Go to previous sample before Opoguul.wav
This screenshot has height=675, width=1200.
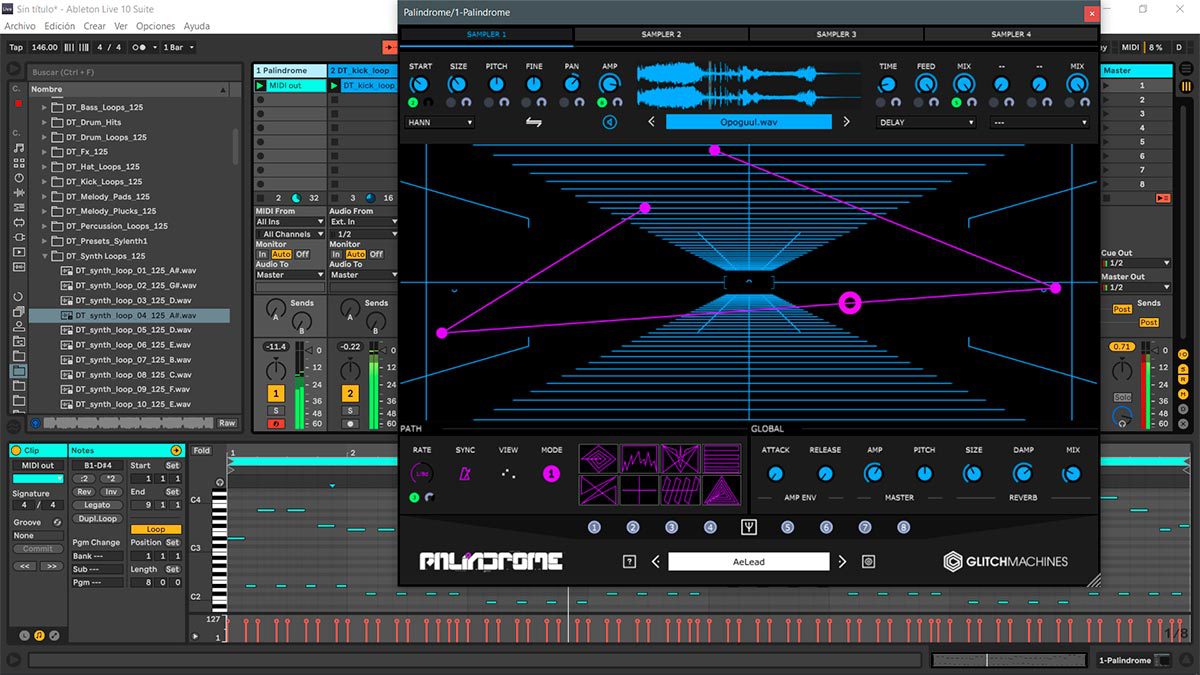click(x=651, y=122)
